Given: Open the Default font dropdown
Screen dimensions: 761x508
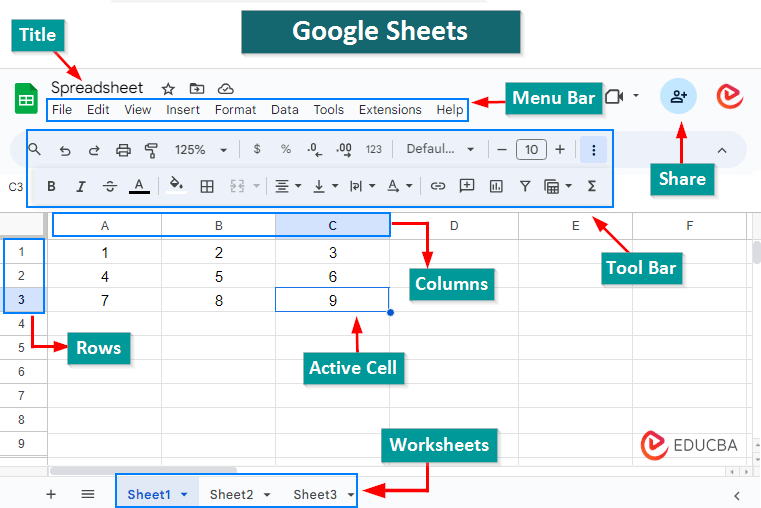Looking at the screenshot, I should click(x=441, y=150).
